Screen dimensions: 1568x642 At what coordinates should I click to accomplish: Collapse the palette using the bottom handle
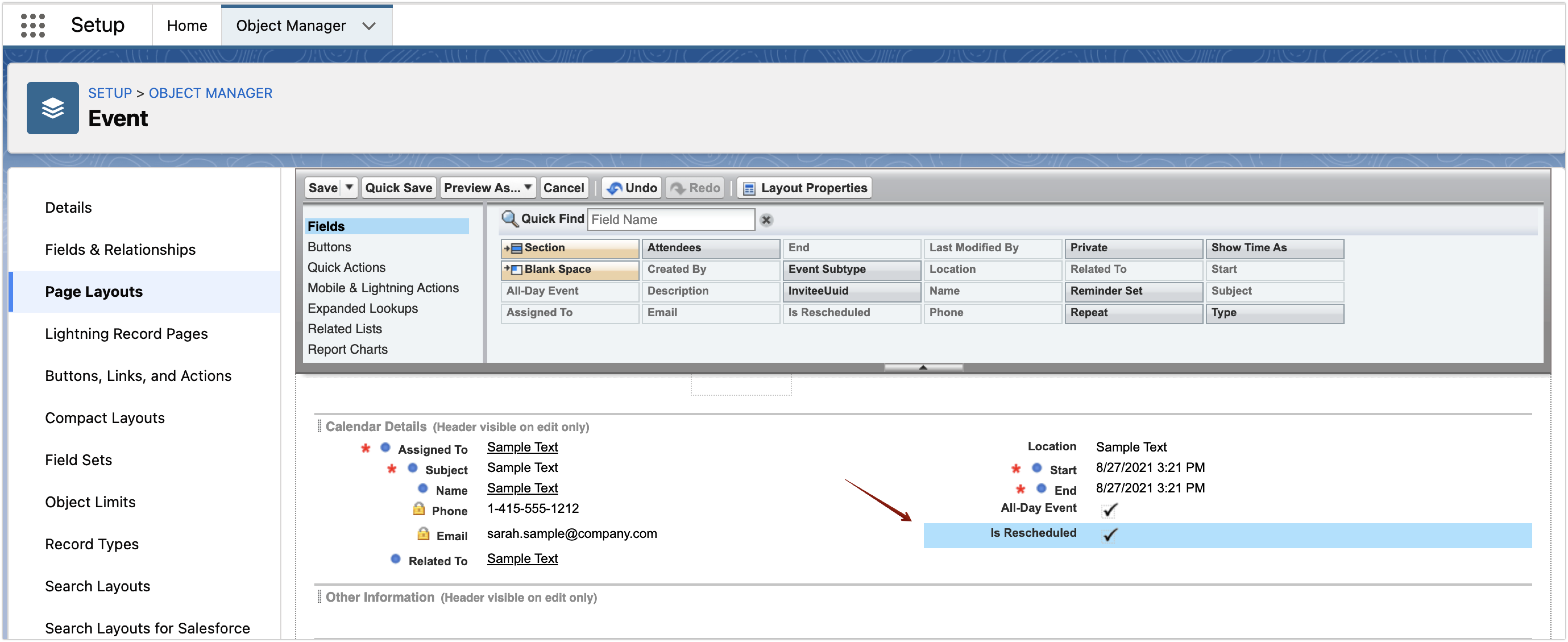[923, 367]
